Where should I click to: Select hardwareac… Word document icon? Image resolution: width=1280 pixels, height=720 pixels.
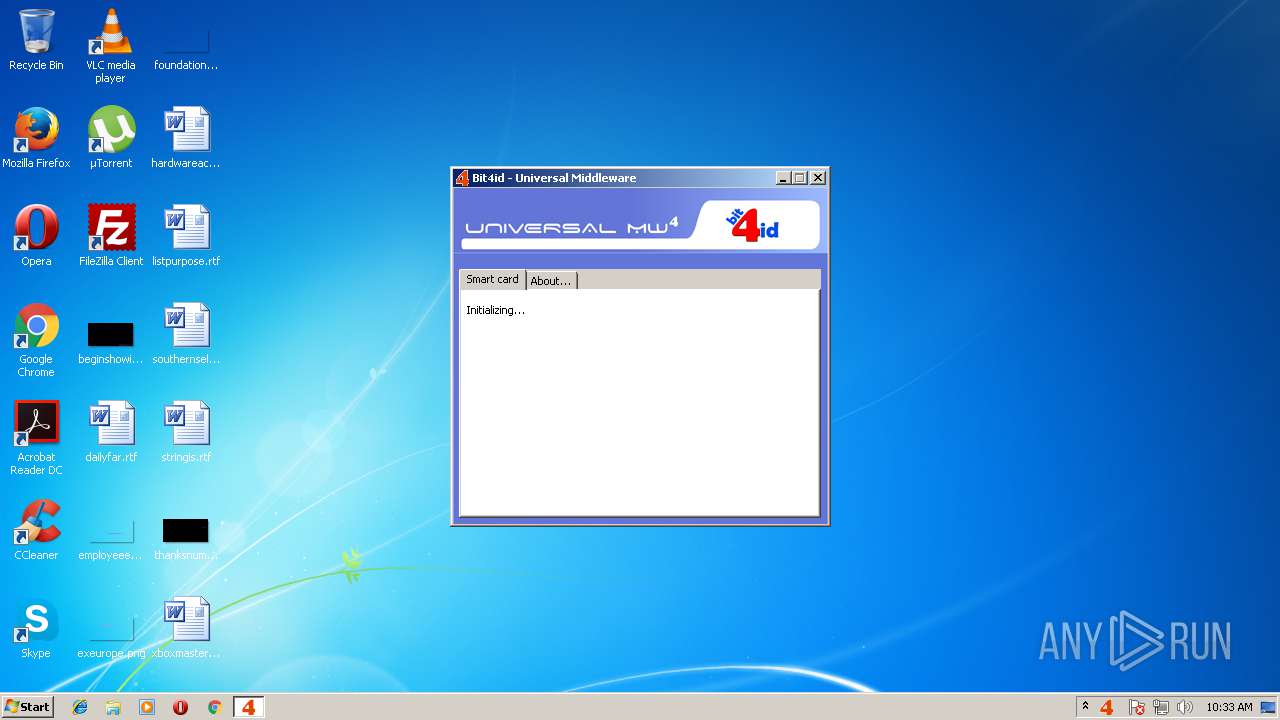(x=186, y=138)
